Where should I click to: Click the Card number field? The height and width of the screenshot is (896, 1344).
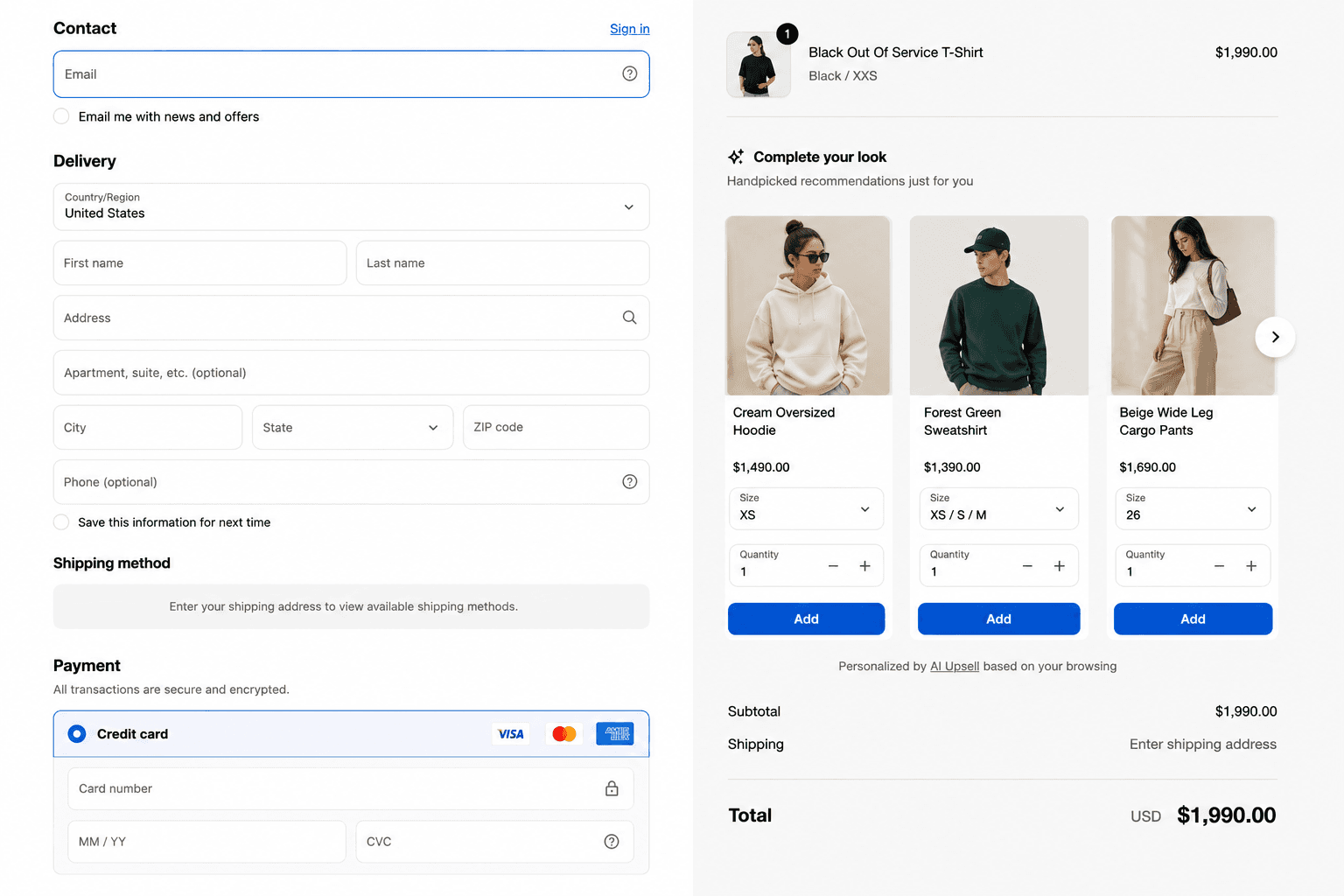351,788
